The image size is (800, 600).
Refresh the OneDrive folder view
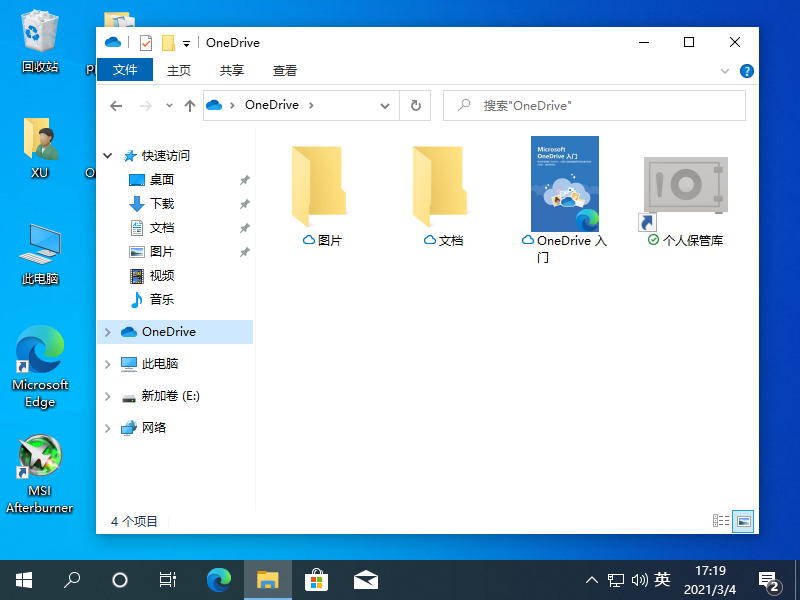pyautogui.click(x=415, y=105)
